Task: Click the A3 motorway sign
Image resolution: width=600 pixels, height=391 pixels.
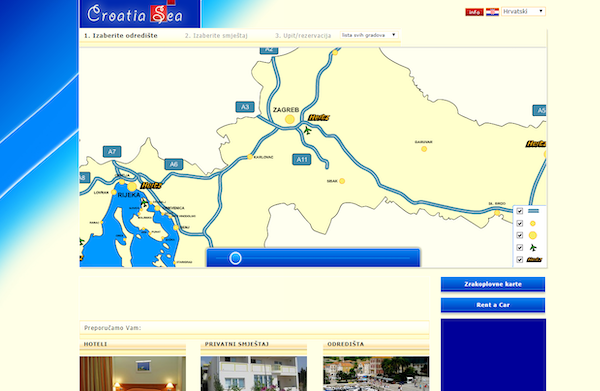Action: 245,107
